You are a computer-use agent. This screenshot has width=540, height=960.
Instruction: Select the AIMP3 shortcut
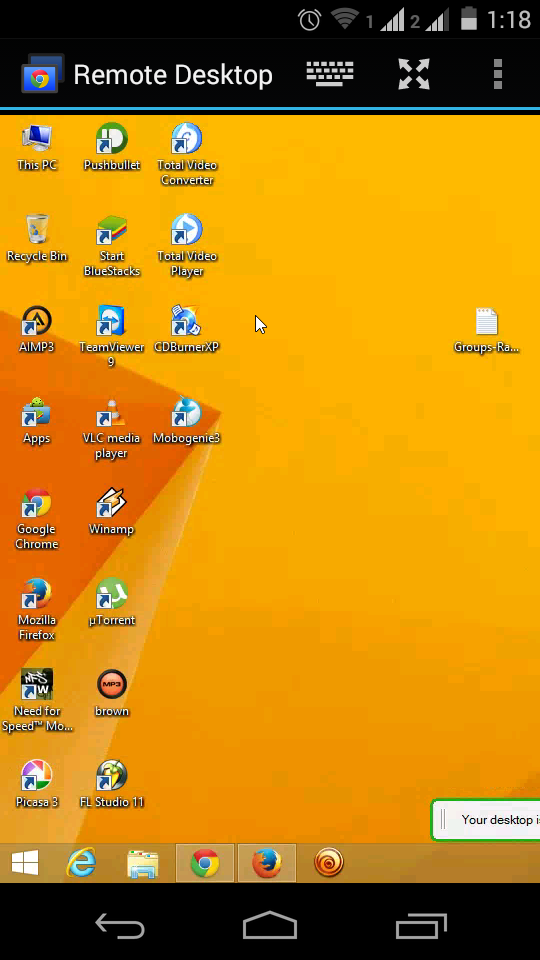pyautogui.click(x=37, y=329)
